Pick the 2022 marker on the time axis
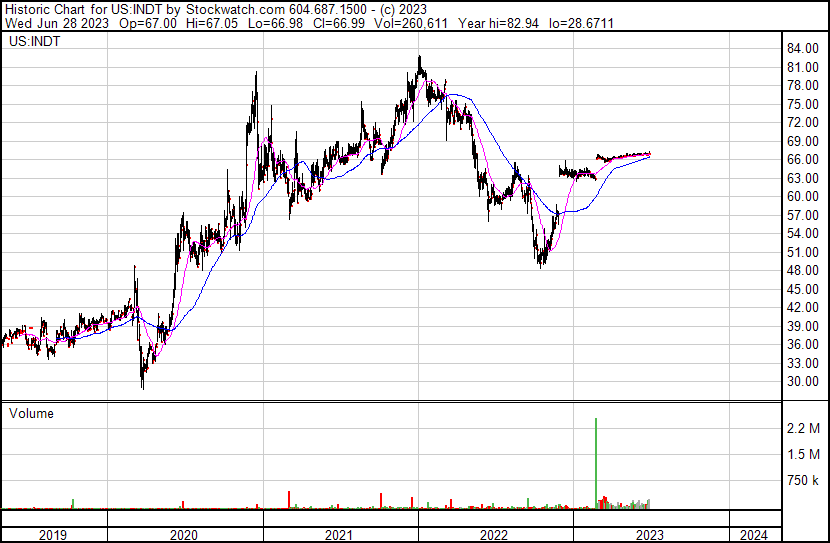 click(495, 535)
